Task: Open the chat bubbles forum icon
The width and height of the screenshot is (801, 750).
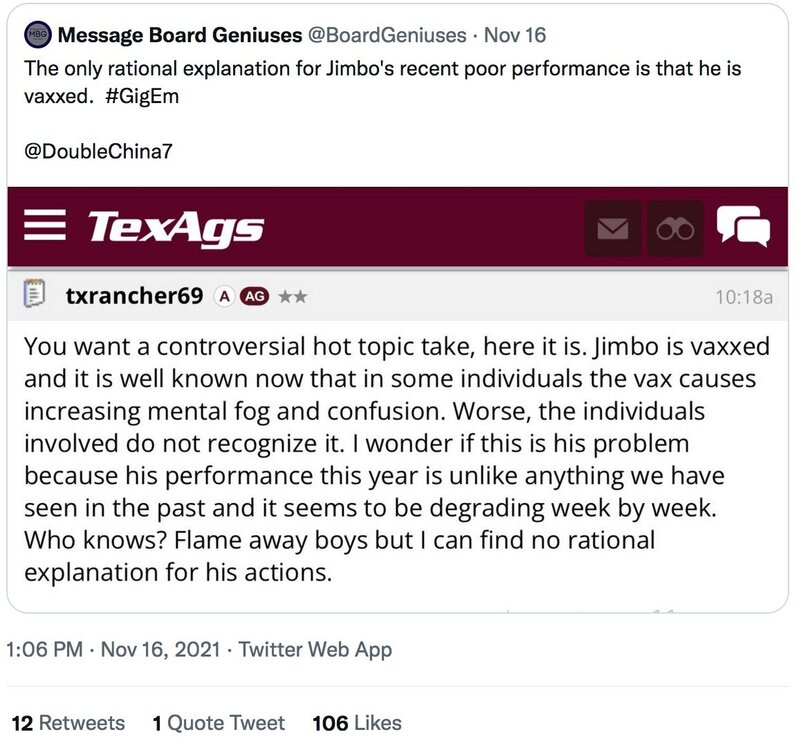Action: click(x=744, y=228)
